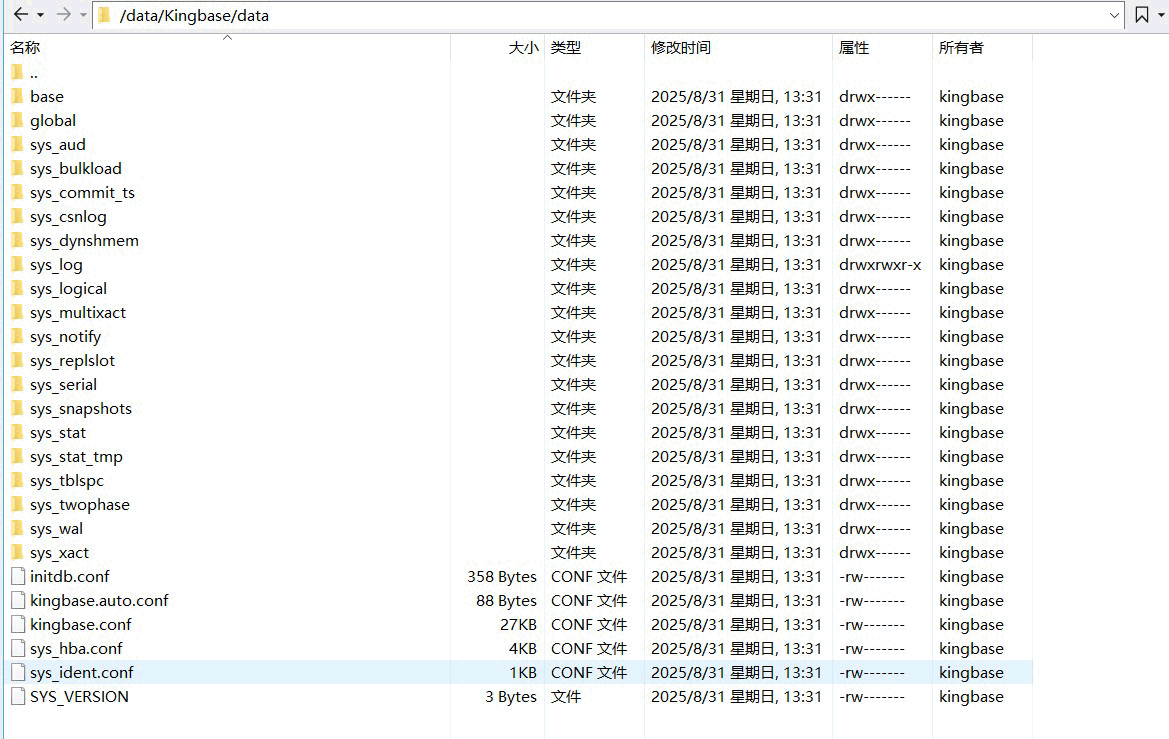
Task: Click the 358 Bytes size of initdb.conf
Action: [502, 576]
